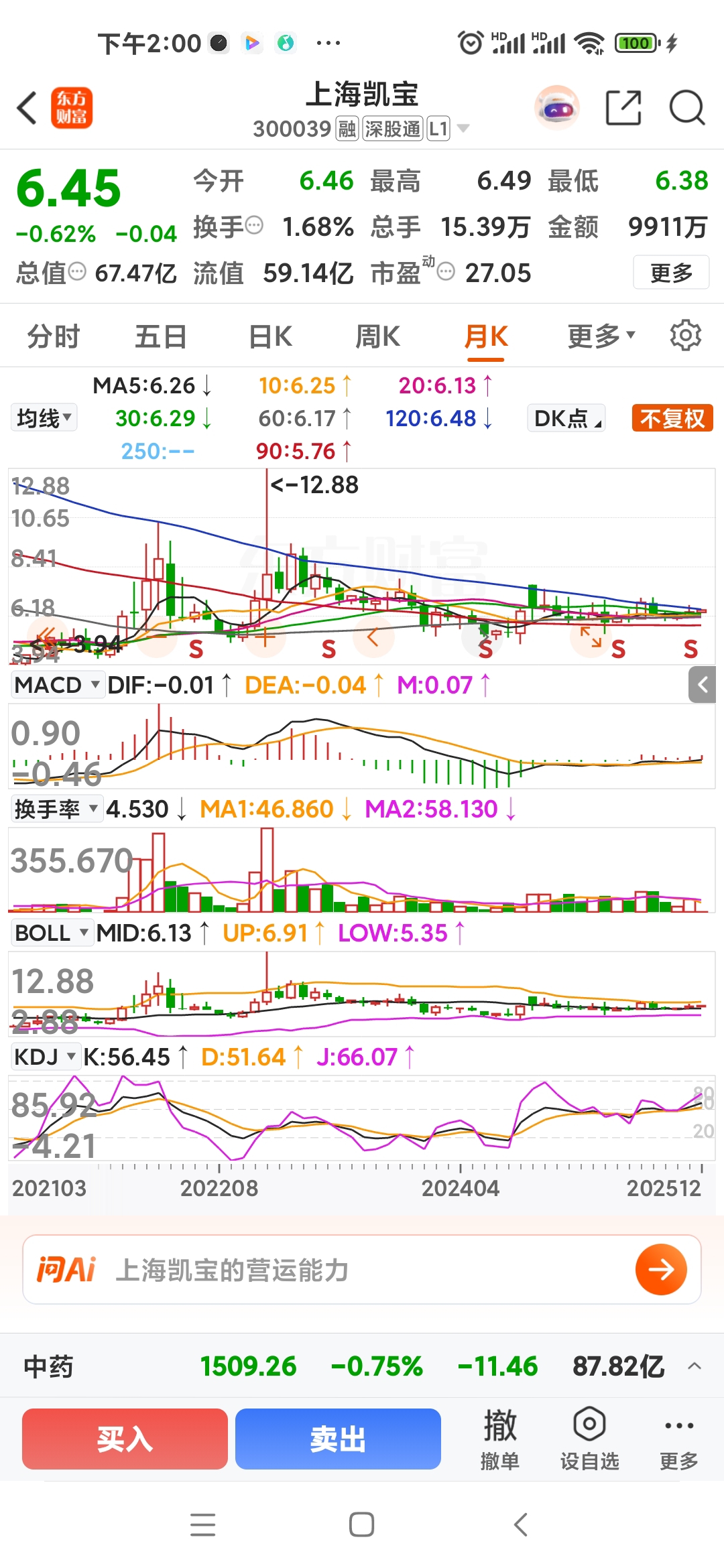Tap the blue 卖出 sell button

coord(338,1439)
